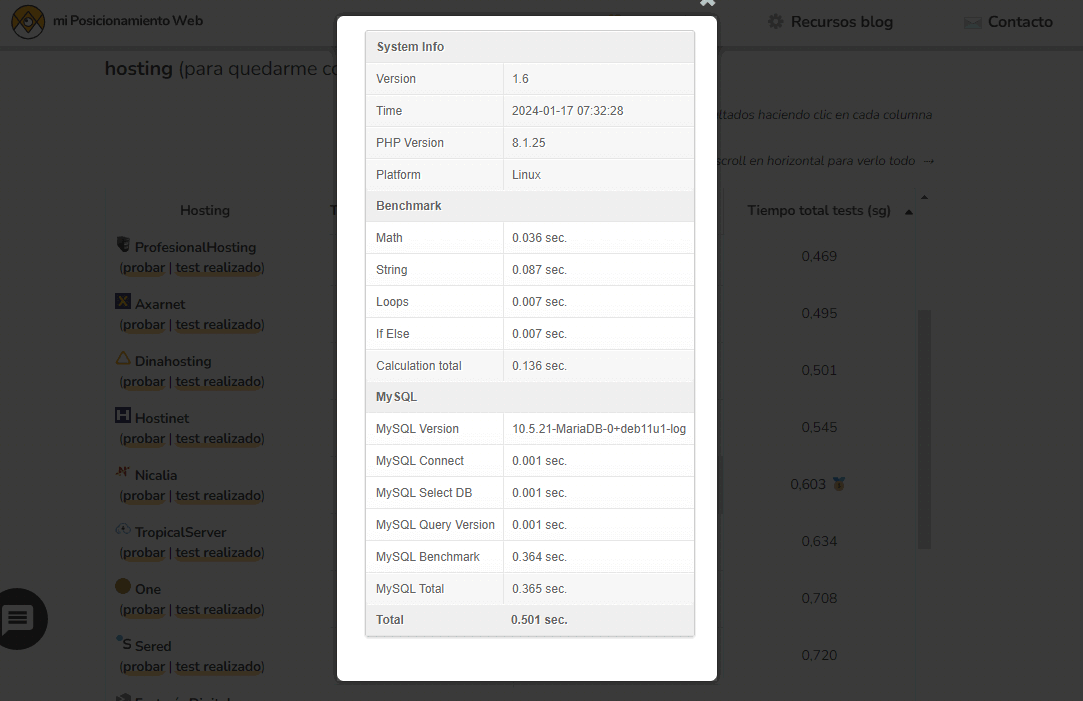
Task: Click the ProfesionalHosting shield icon
Action: point(123,244)
